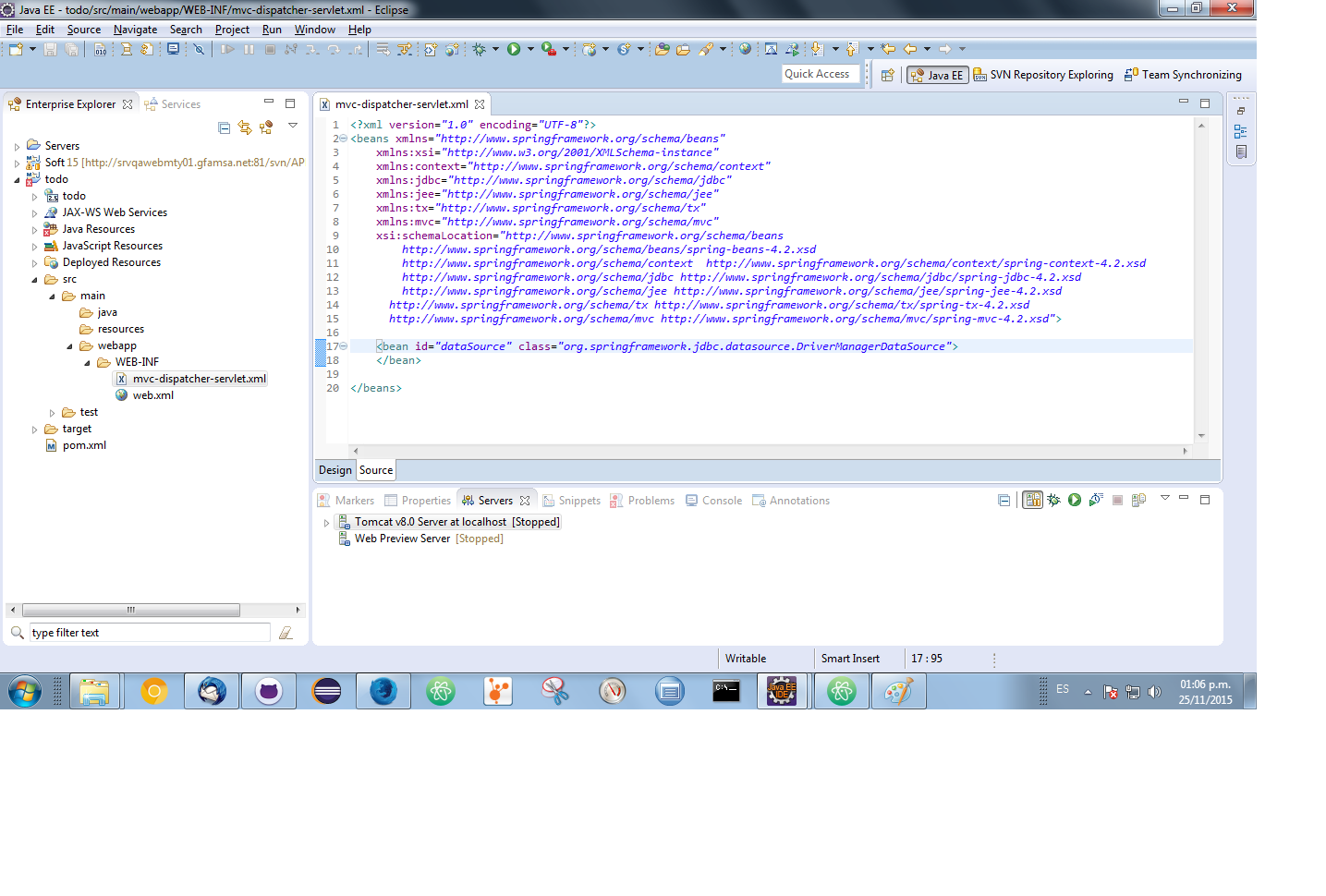Open the Window menu
The width and height of the screenshot is (1326, 896).
[x=315, y=30]
